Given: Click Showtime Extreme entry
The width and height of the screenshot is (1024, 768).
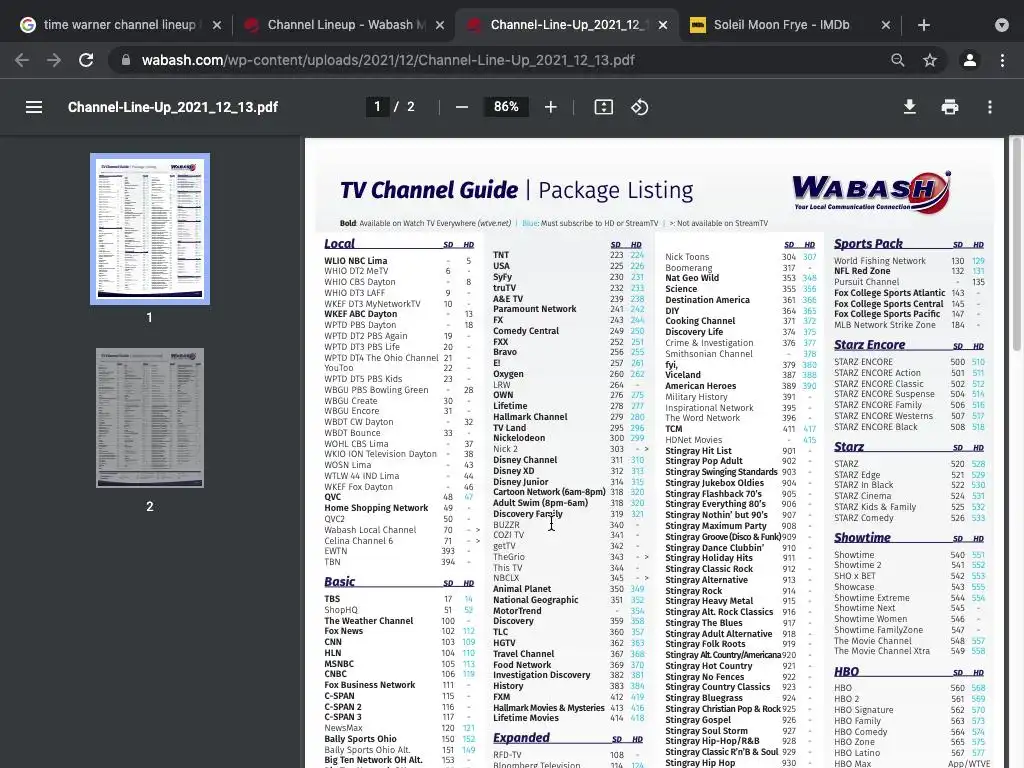Looking at the screenshot, I should 871,598.
